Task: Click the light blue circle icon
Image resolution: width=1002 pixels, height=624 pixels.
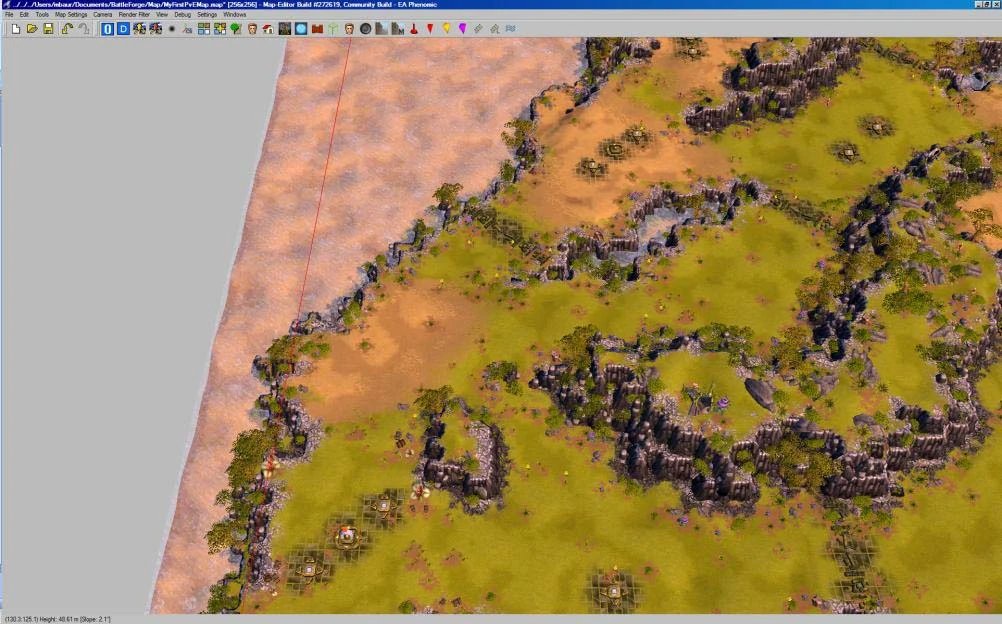Action: 300,29
